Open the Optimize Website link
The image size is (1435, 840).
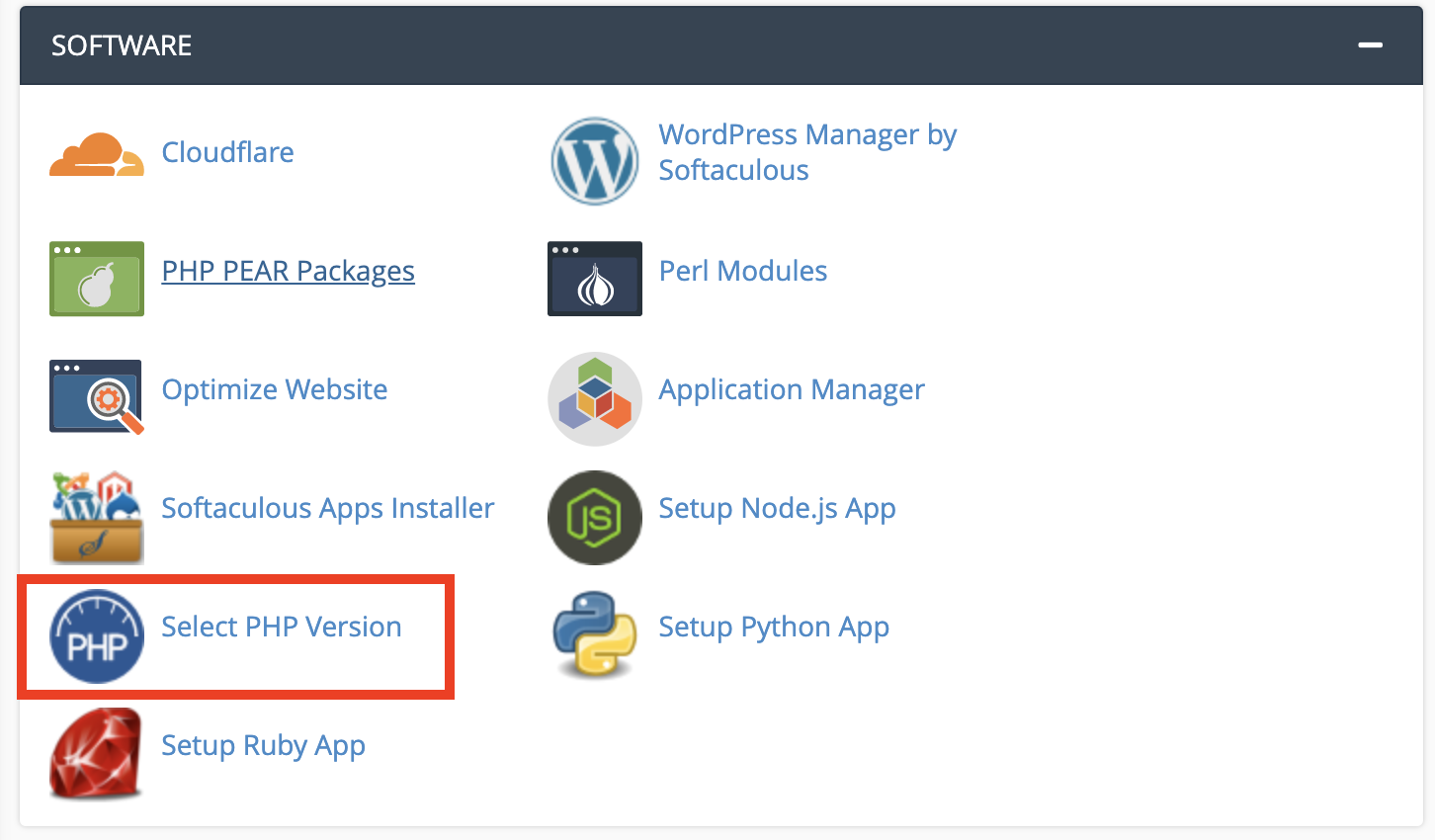275,389
